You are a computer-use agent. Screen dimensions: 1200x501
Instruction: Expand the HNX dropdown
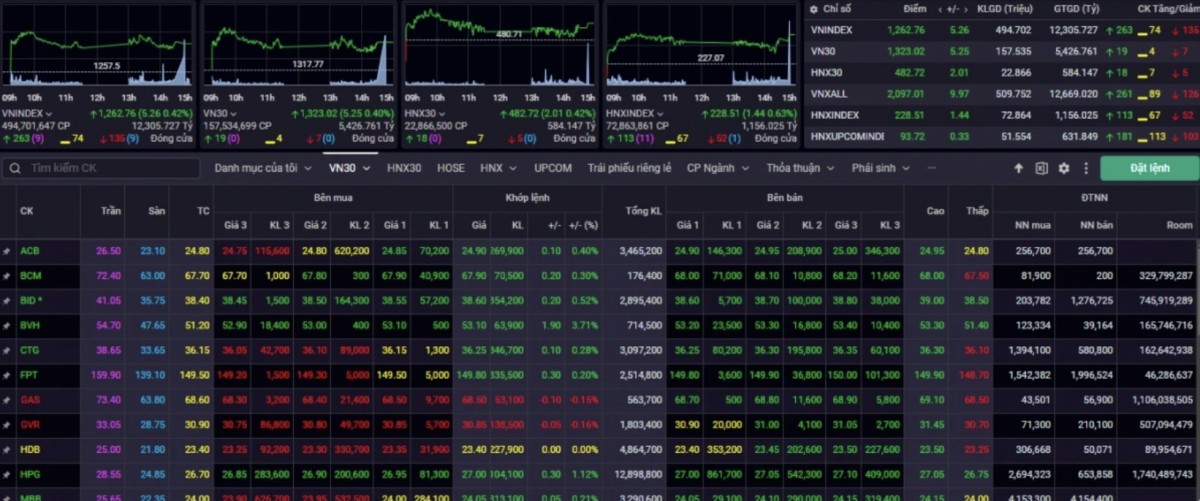pyautogui.click(x=497, y=168)
